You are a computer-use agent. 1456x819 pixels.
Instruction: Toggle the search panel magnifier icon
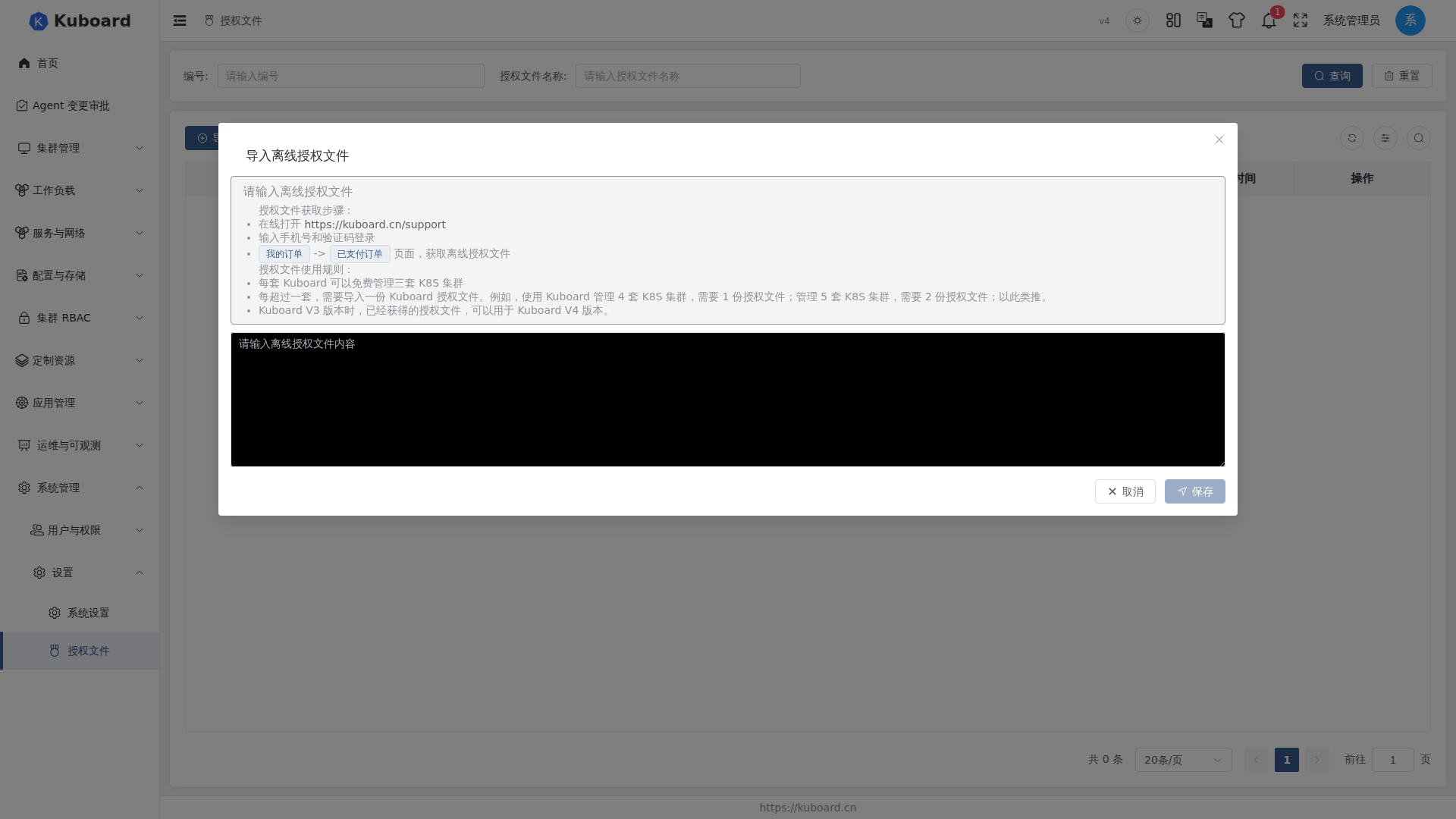point(1419,138)
